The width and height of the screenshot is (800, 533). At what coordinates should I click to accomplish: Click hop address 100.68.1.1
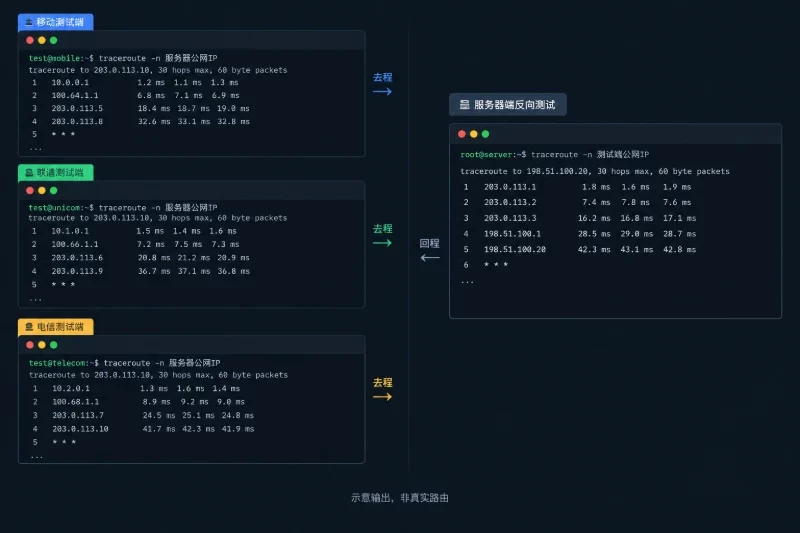[x=76, y=402]
